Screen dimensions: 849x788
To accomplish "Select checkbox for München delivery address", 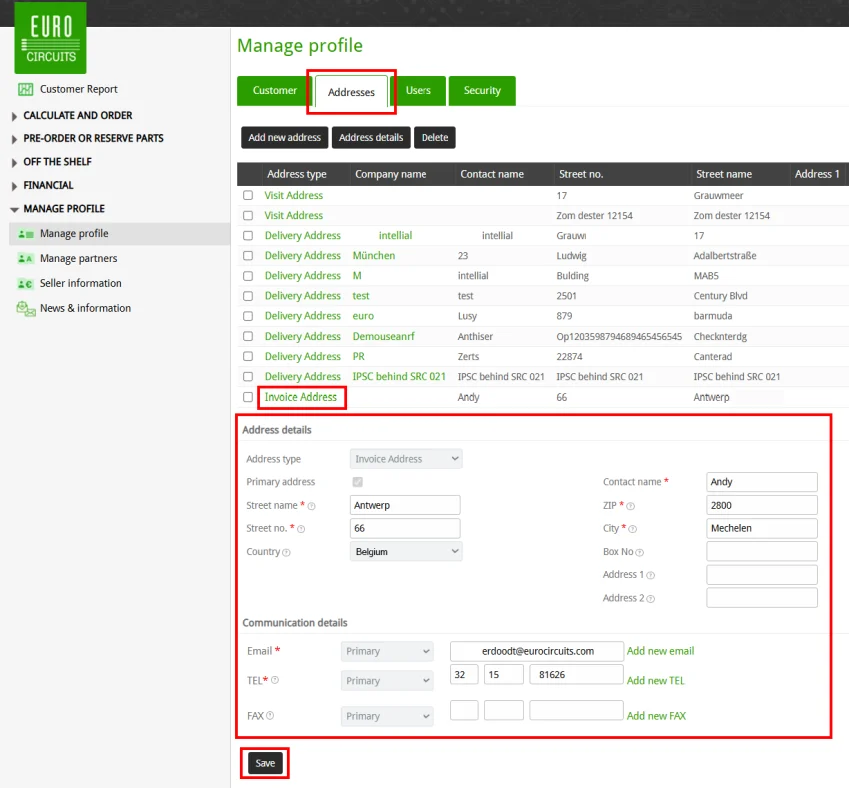I will click(248, 256).
